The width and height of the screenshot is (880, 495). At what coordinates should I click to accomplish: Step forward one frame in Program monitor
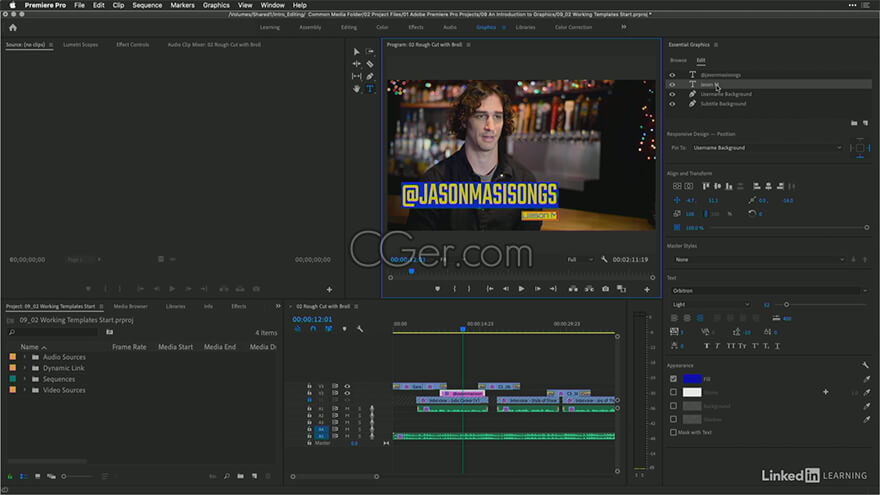538,288
